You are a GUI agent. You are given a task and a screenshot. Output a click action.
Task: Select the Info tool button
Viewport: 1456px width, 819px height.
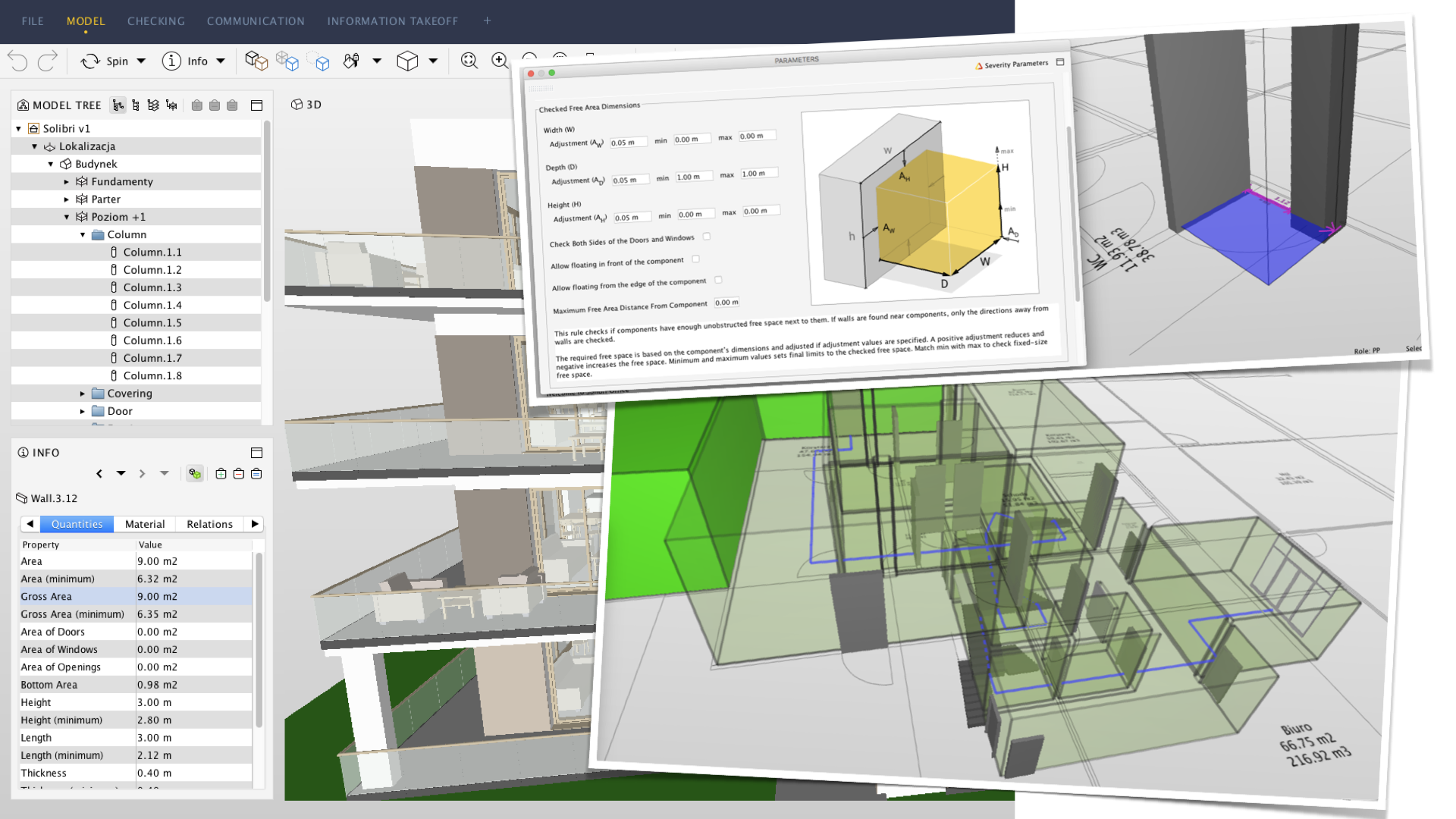pyautogui.click(x=185, y=61)
